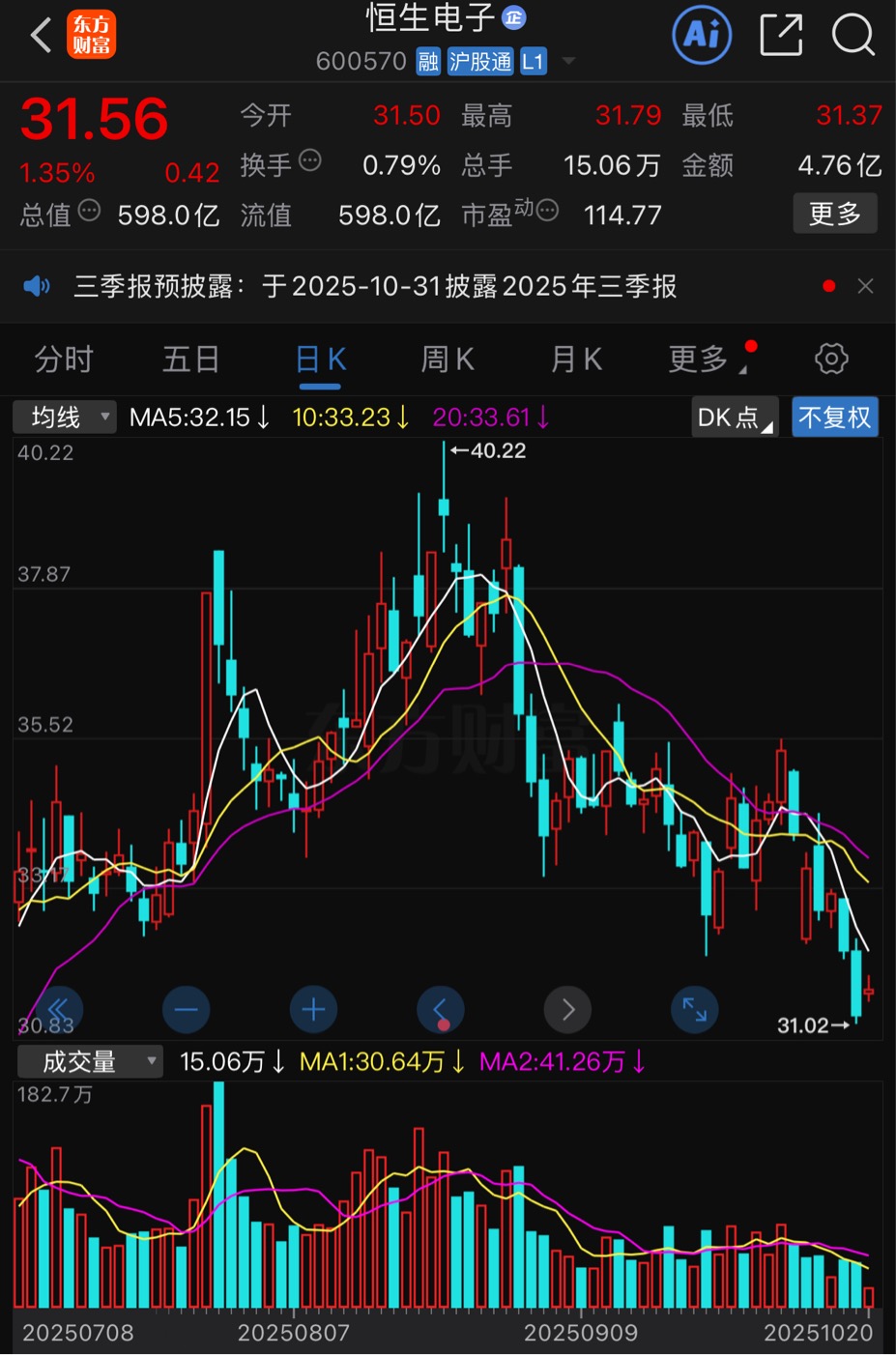Open the 均线 indicator dropdown
Viewport: 896px width, 1355px height.
(x=65, y=418)
